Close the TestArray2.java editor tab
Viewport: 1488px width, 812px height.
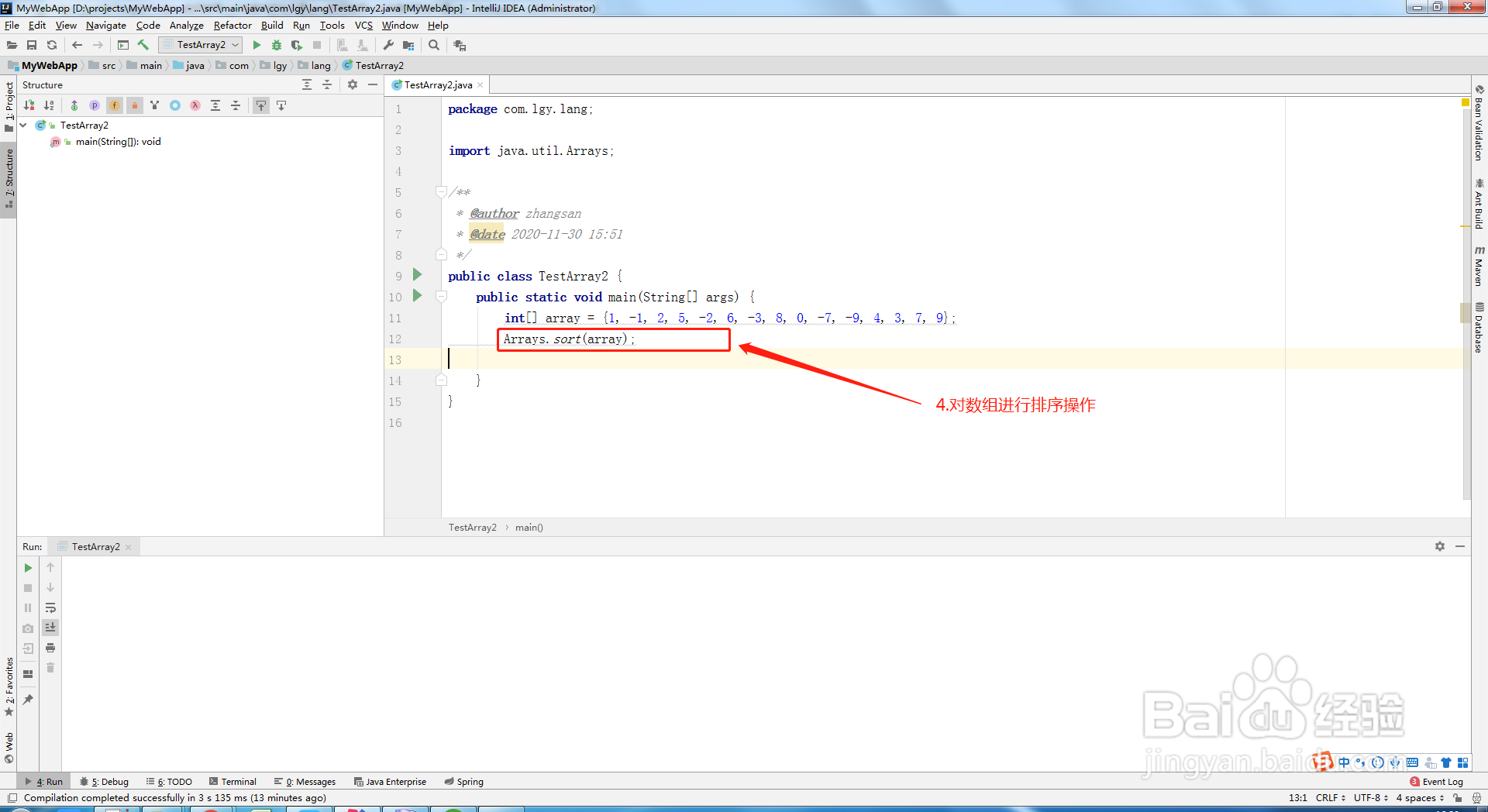click(x=480, y=85)
